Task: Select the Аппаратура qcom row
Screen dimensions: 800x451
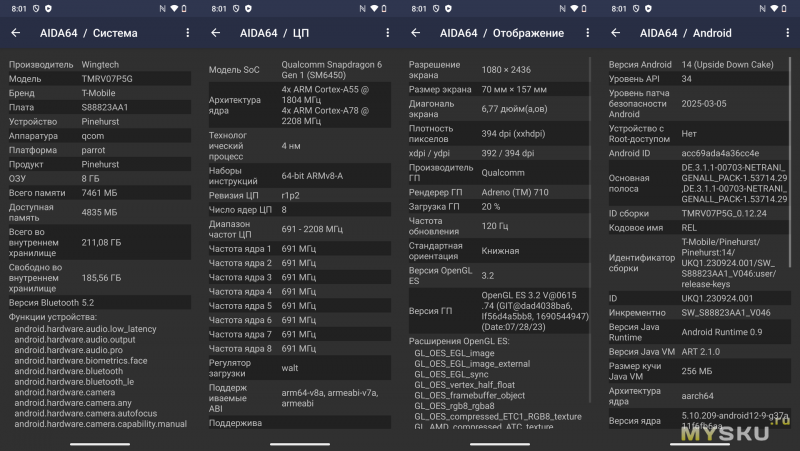Action: click(99, 136)
